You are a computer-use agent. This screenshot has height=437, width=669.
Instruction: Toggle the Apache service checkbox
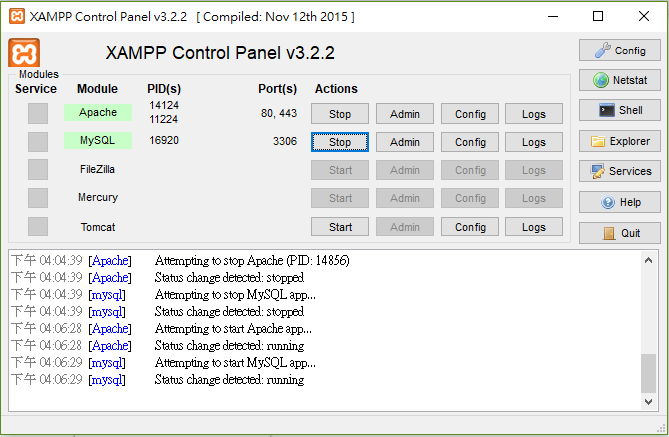pyautogui.click(x=38, y=114)
